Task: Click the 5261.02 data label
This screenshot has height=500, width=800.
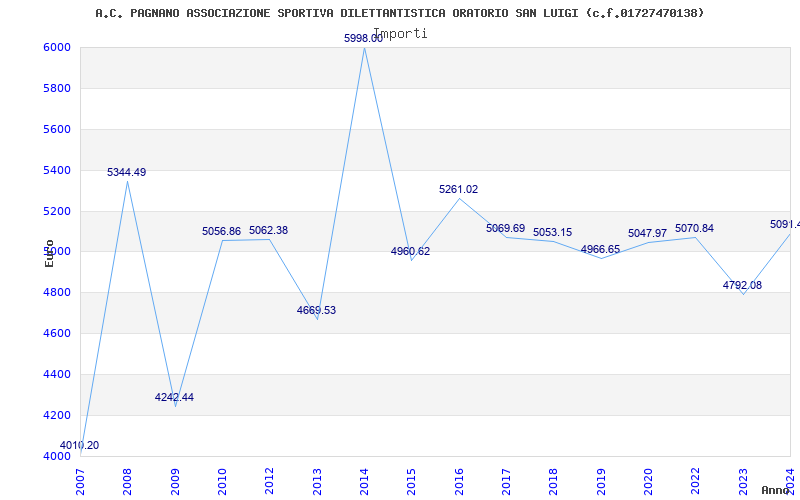Action: tap(458, 190)
